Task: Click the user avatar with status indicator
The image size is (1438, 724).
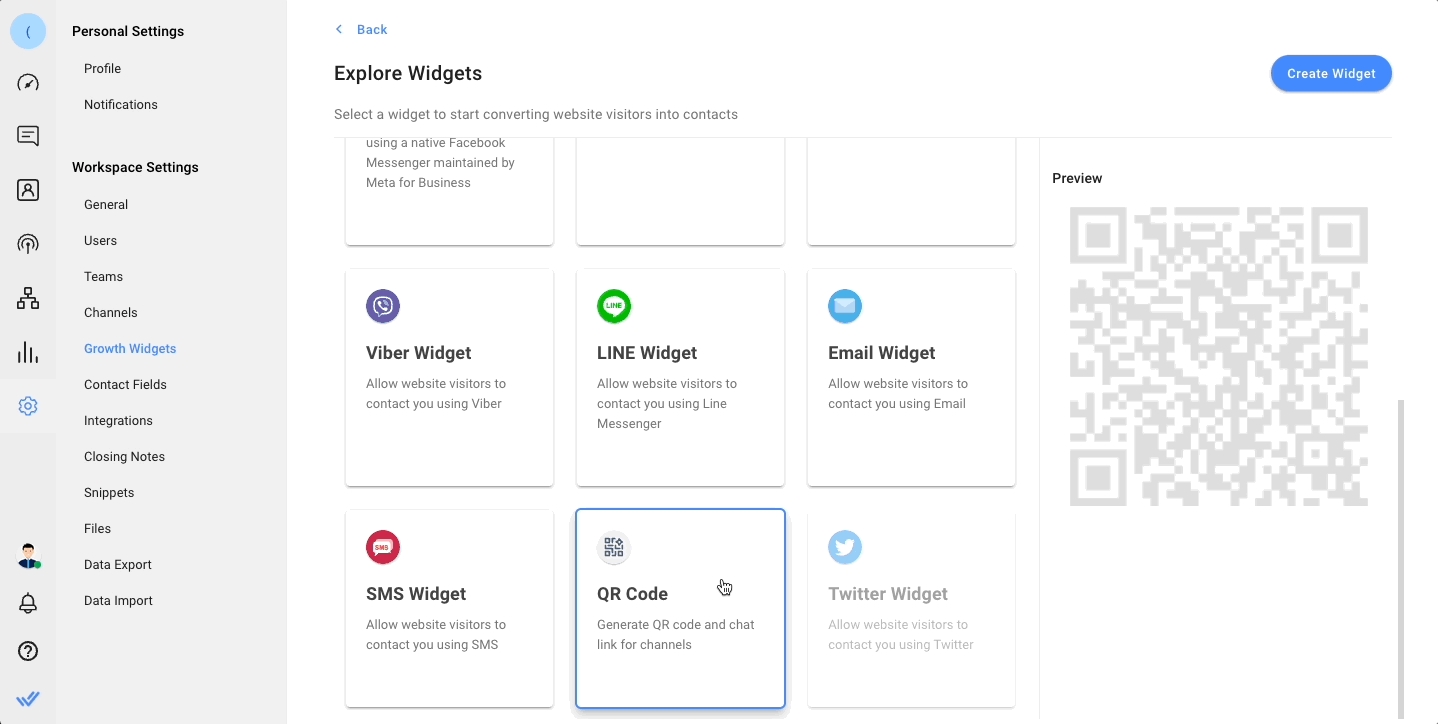Action: click(29, 556)
